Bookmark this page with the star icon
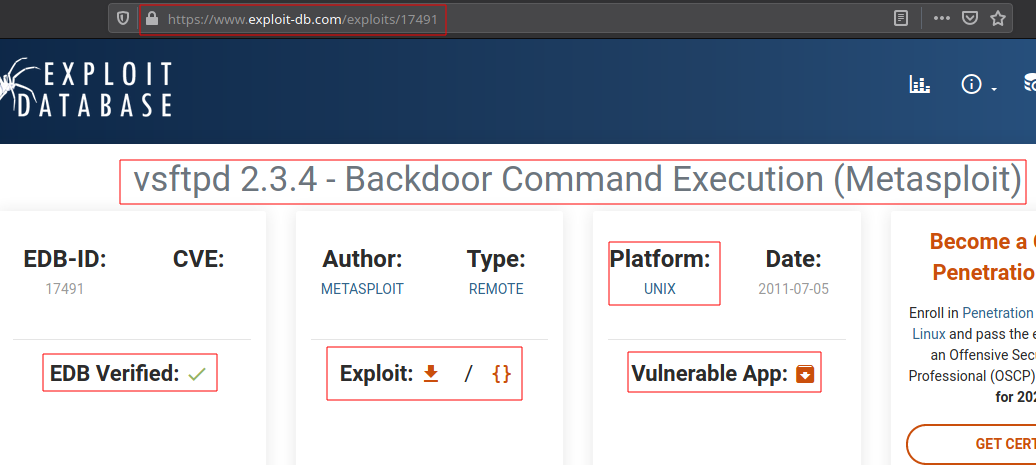Viewport: 1036px width, 470px height. pos(998,19)
